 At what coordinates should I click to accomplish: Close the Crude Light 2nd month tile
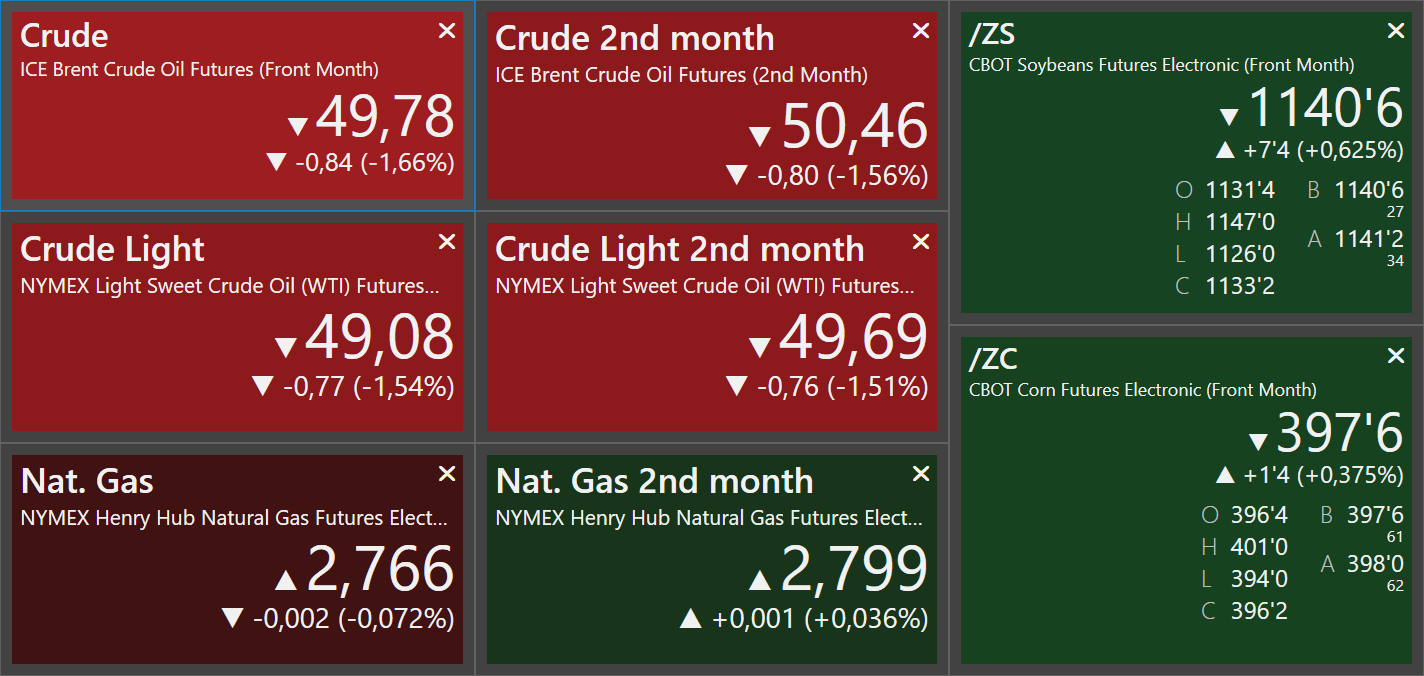[921, 242]
